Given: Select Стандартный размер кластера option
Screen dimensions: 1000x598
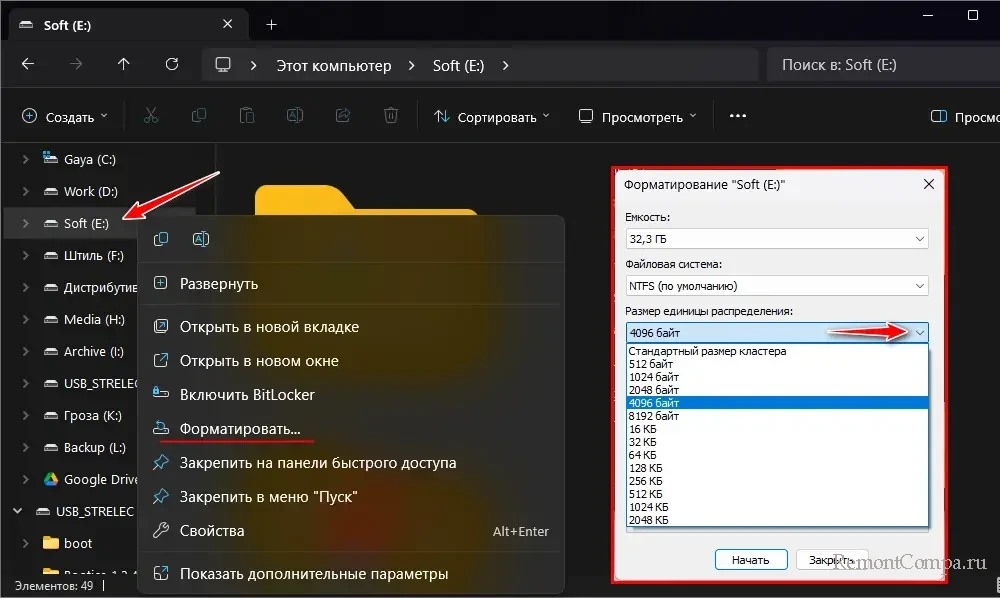Looking at the screenshot, I should pyautogui.click(x=777, y=351).
